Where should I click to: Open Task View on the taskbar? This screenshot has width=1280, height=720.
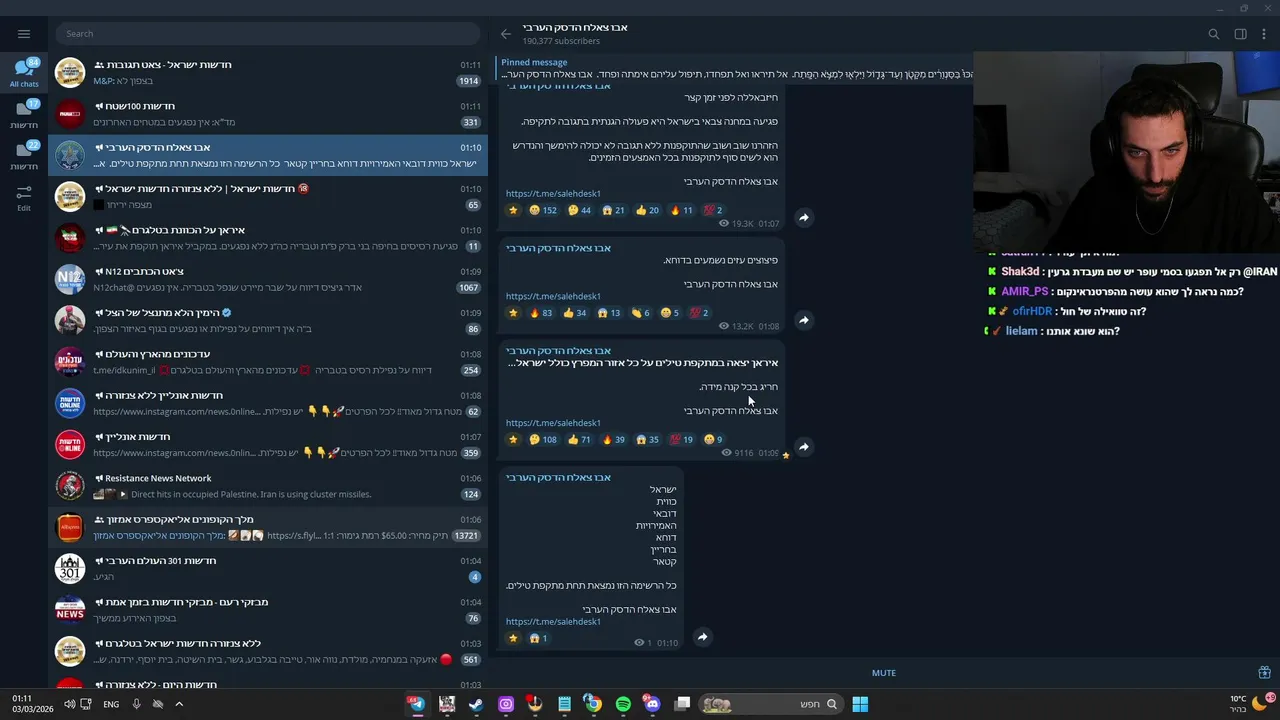pyautogui.click(x=682, y=704)
